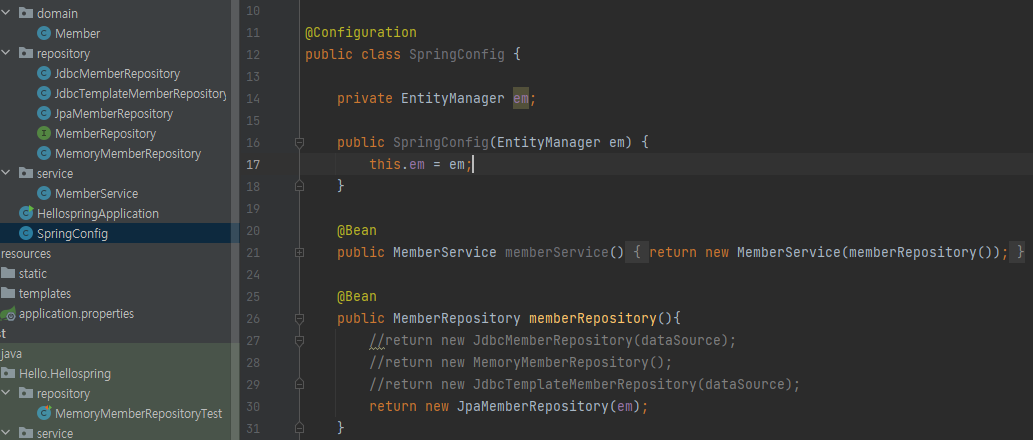Click the Hello.Hellospring package icon

(8, 373)
